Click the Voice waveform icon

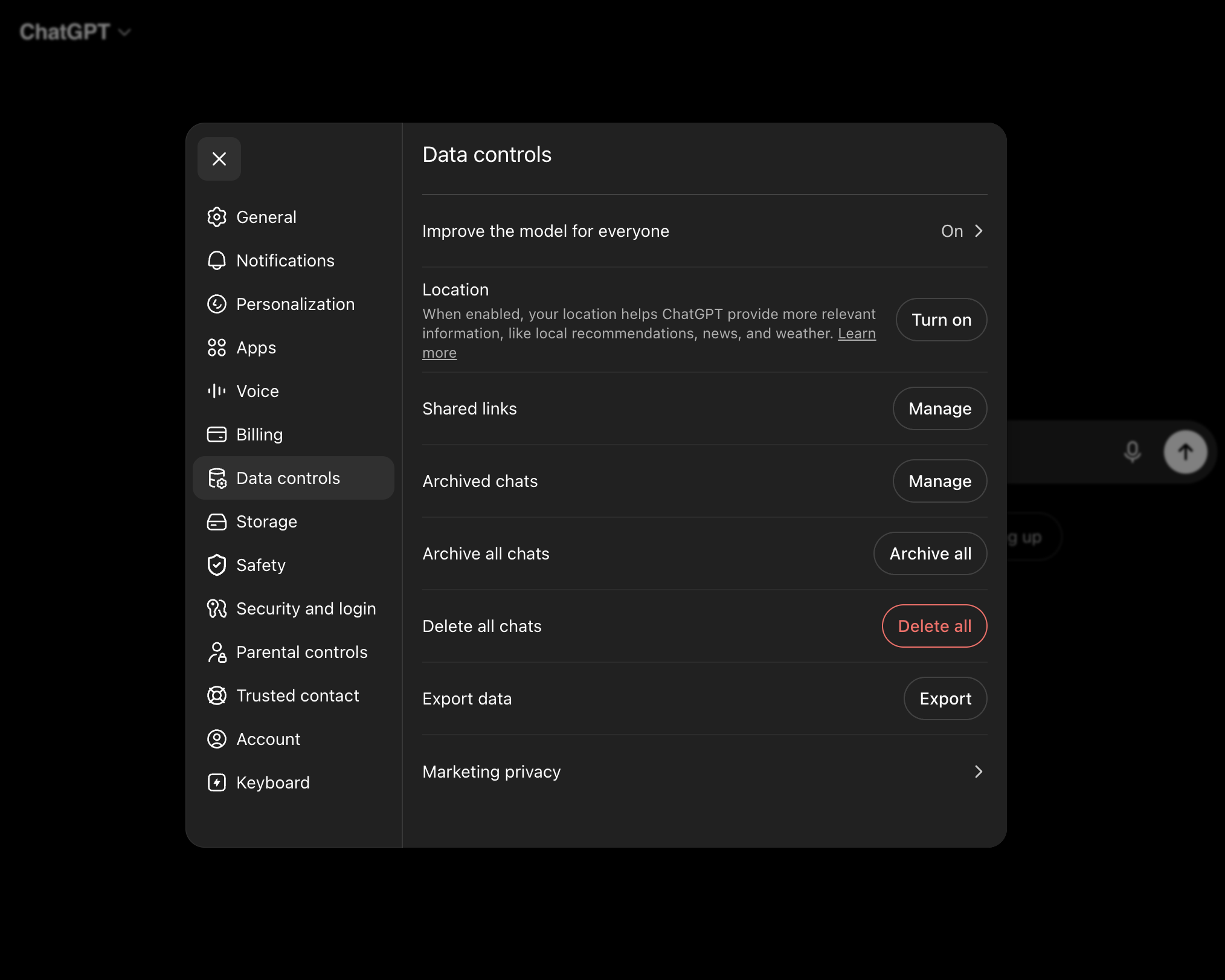(217, 391)
